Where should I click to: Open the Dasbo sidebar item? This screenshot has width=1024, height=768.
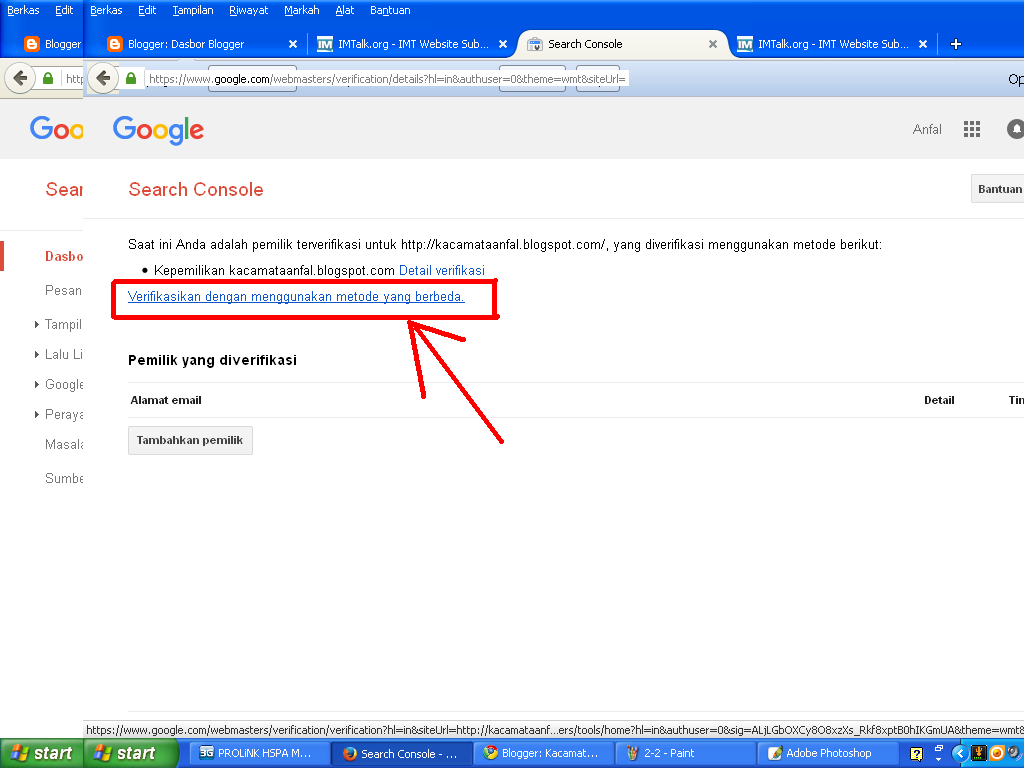tap(64, 256)
